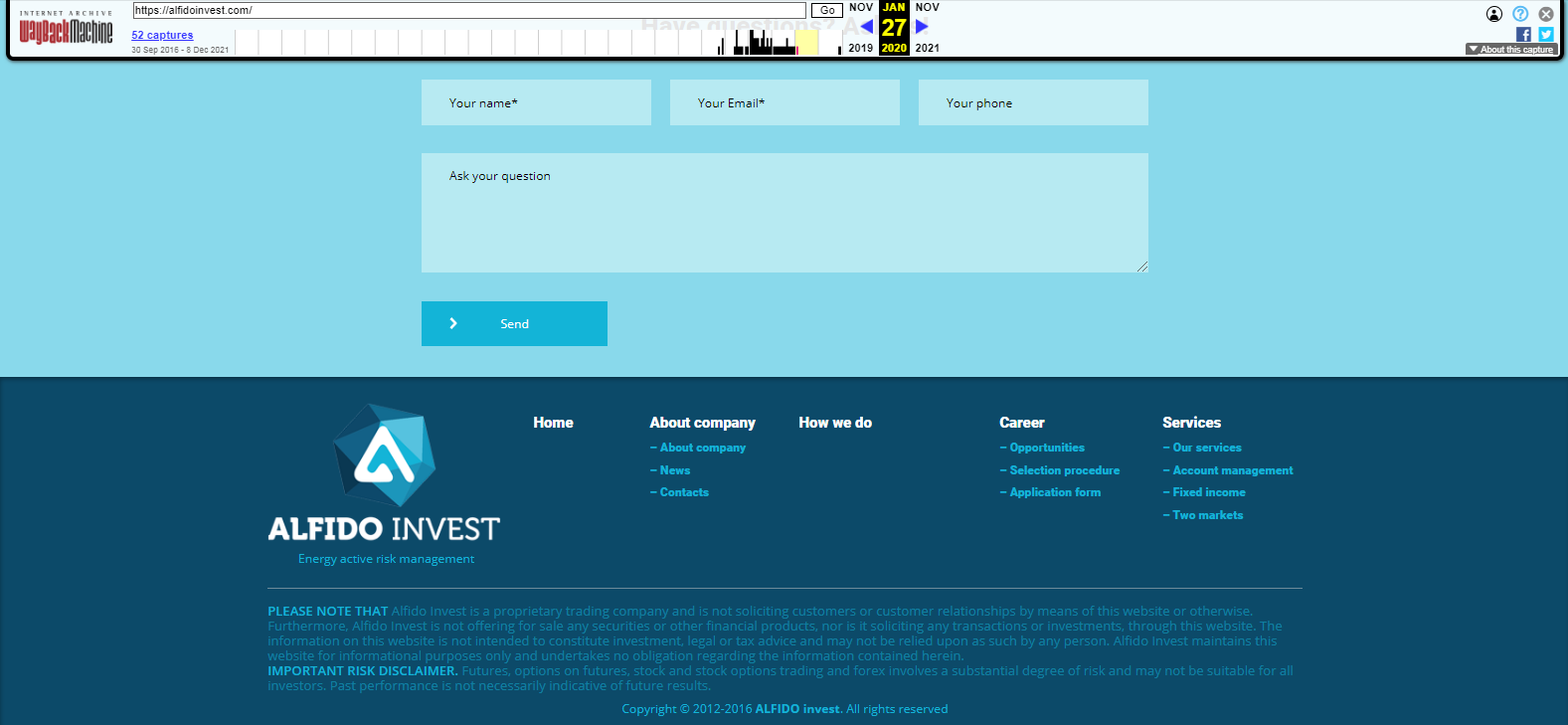Click into the Your Email field
This screenshot has width=1568, height=725.
(784, 102)
